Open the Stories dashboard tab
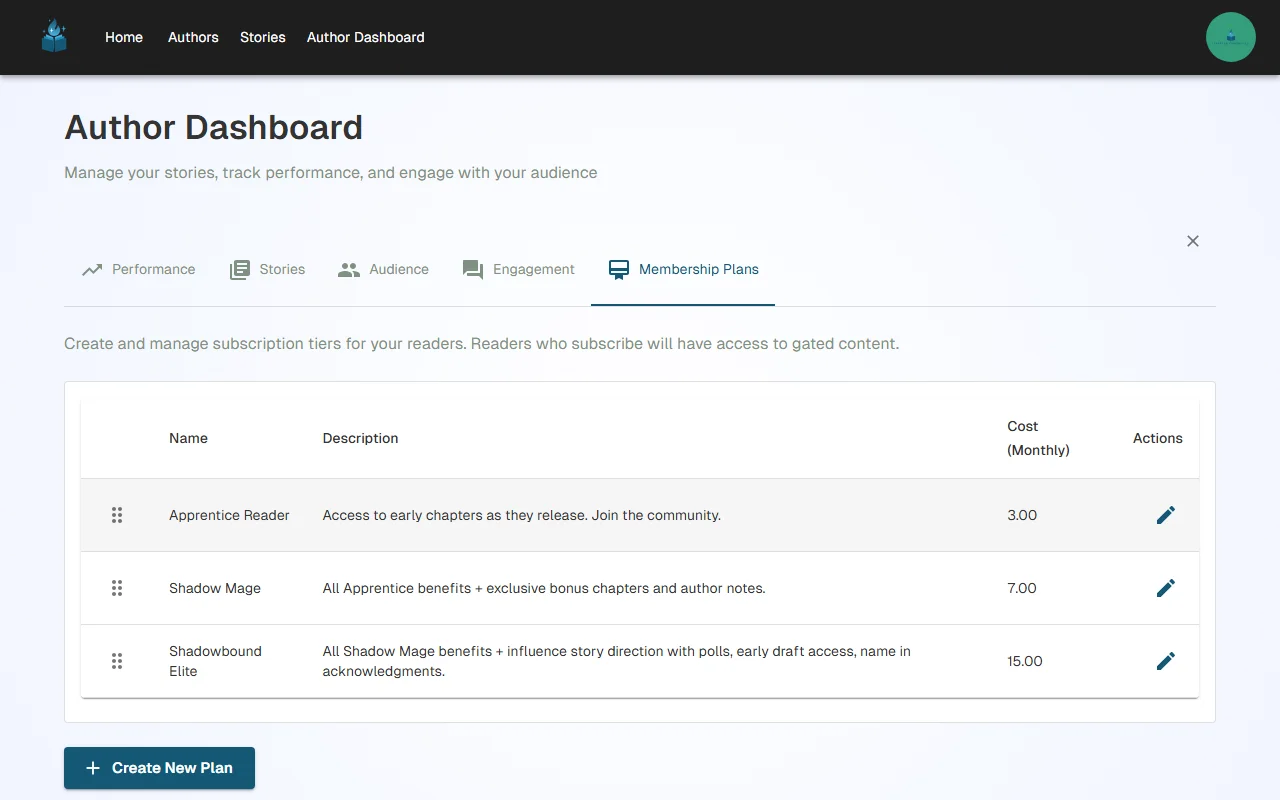Screen dimensions: 1280x800 [x=267, y=269]
